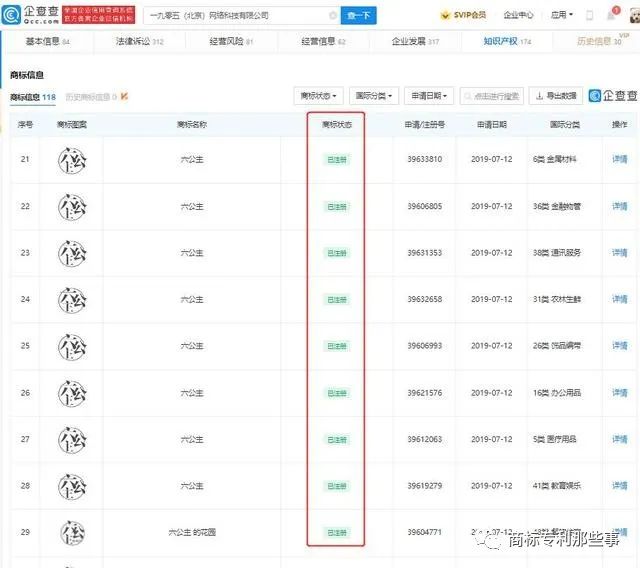Viewport: 640px width, 568px height.
Task: Click the 商标名称 column header
Action: (192, 124)
